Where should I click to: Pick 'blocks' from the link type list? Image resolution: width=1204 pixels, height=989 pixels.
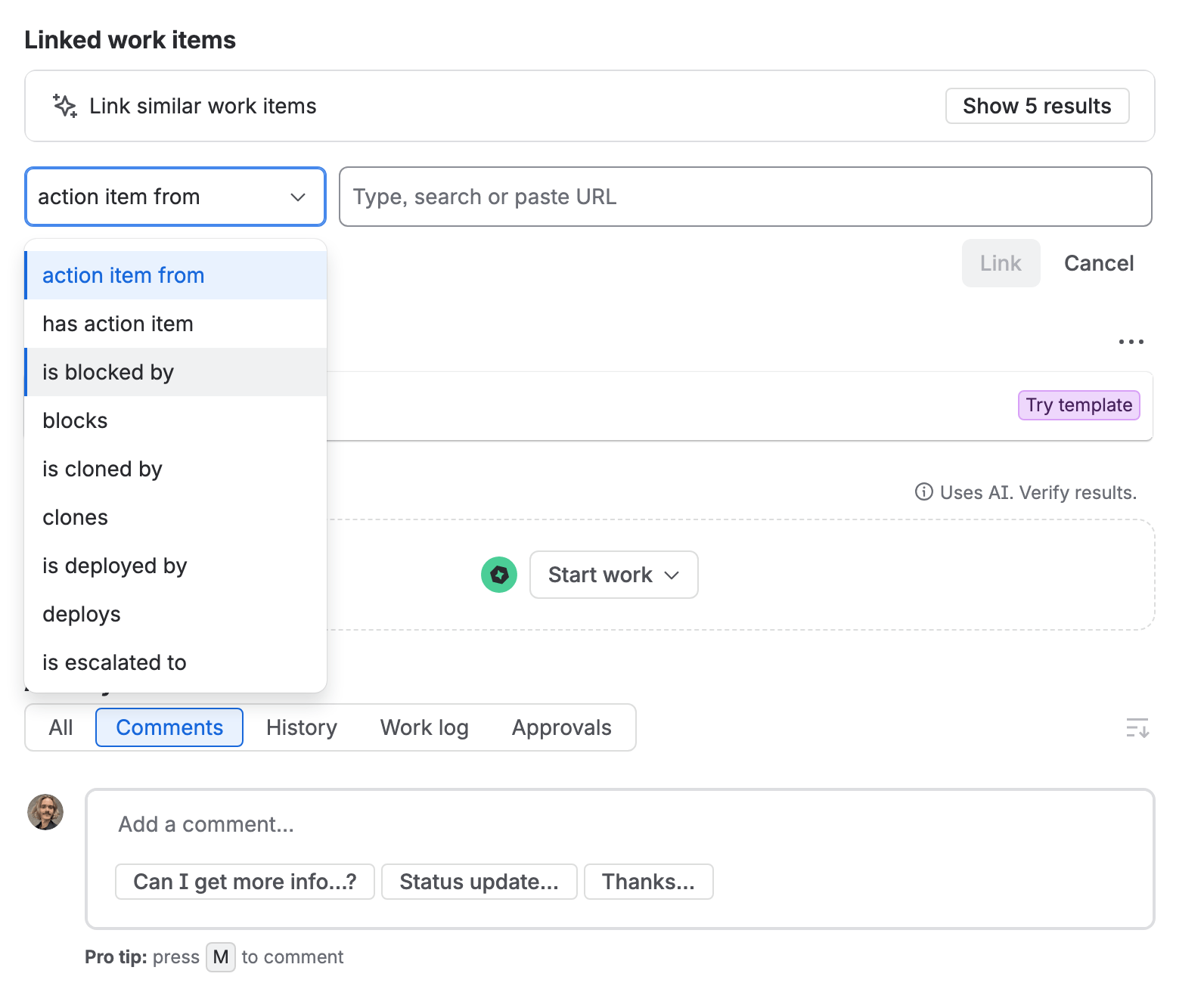click(x=175, y=420)
